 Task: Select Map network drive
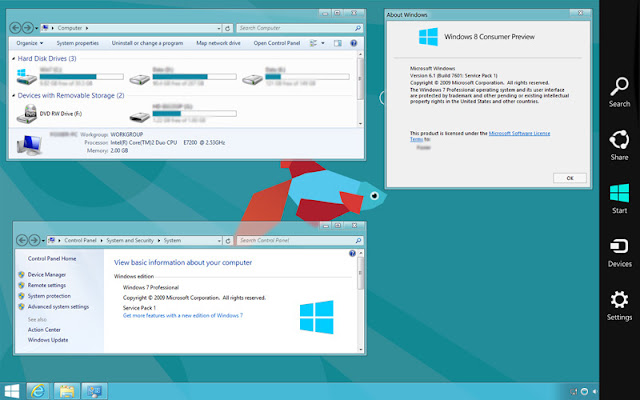(x=218, y=43)
